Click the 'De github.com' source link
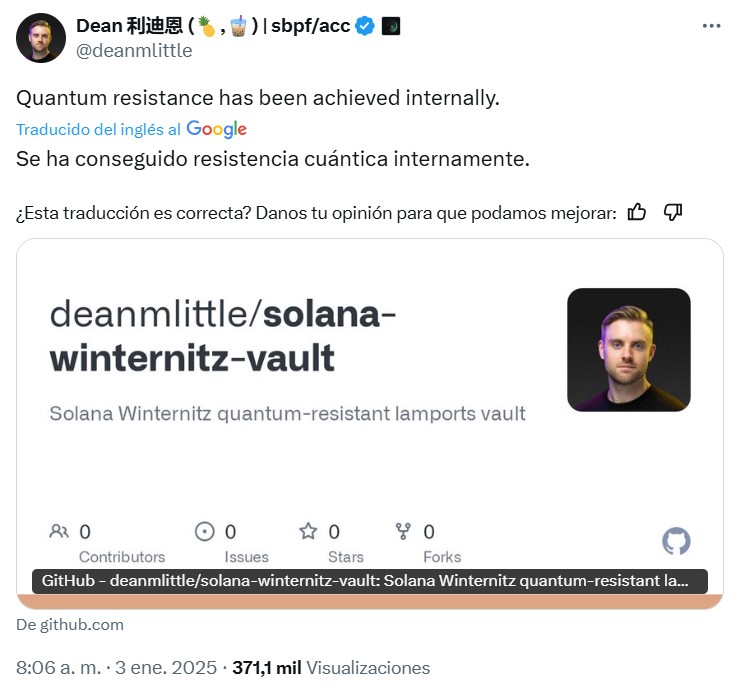Viewport: 740px width, 692px height. [x=70, y=625]
